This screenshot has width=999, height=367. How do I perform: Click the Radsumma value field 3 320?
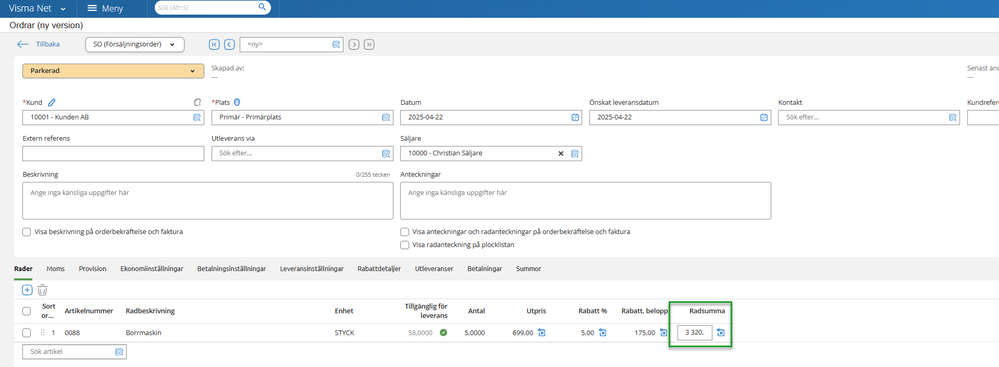pyautogui.click(x=695, y=333)
